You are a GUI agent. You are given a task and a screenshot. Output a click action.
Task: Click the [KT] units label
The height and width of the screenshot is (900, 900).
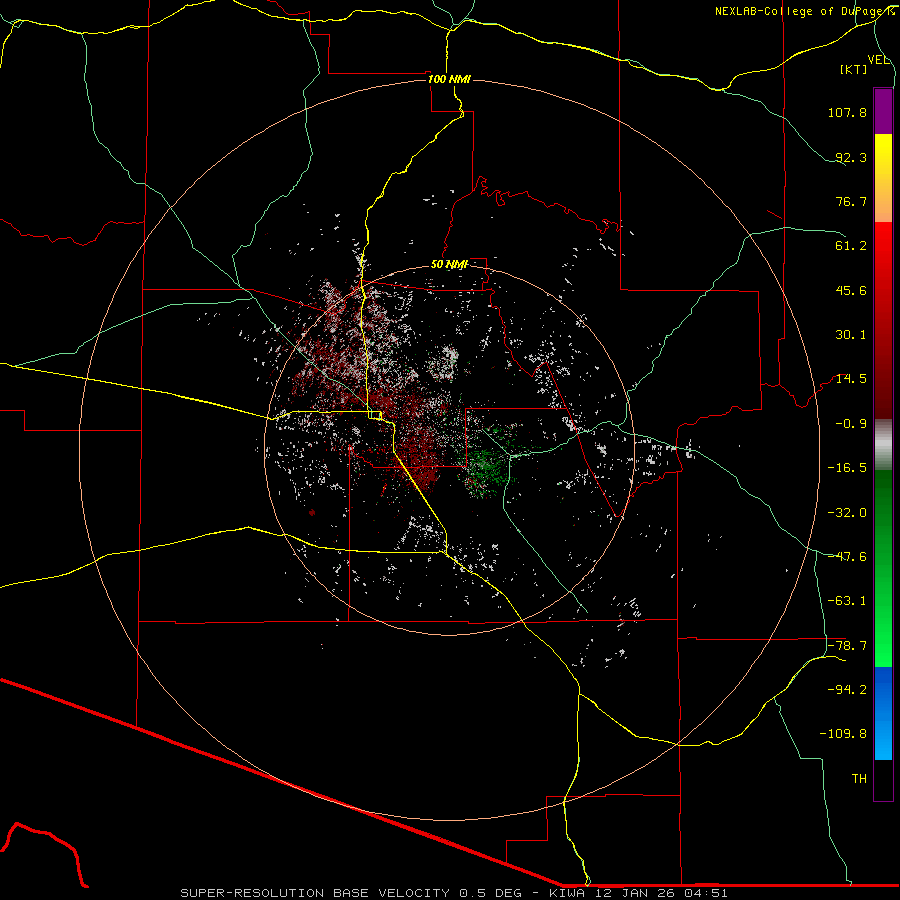click(x=854, y=69)
